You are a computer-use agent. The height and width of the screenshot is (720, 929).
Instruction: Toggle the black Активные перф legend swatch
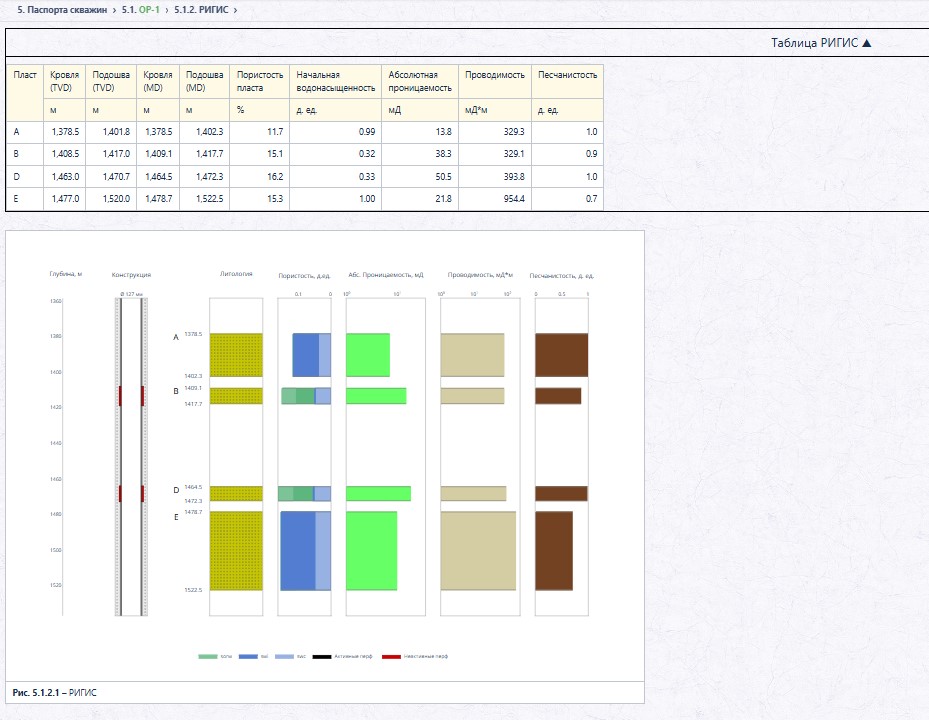coord(322,657)
